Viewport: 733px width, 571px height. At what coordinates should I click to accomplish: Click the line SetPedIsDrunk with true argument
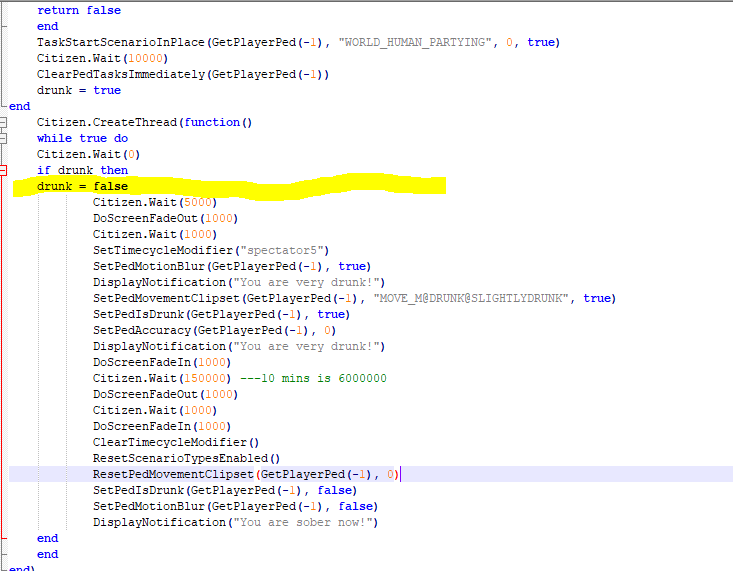click(x=221, y=314)
